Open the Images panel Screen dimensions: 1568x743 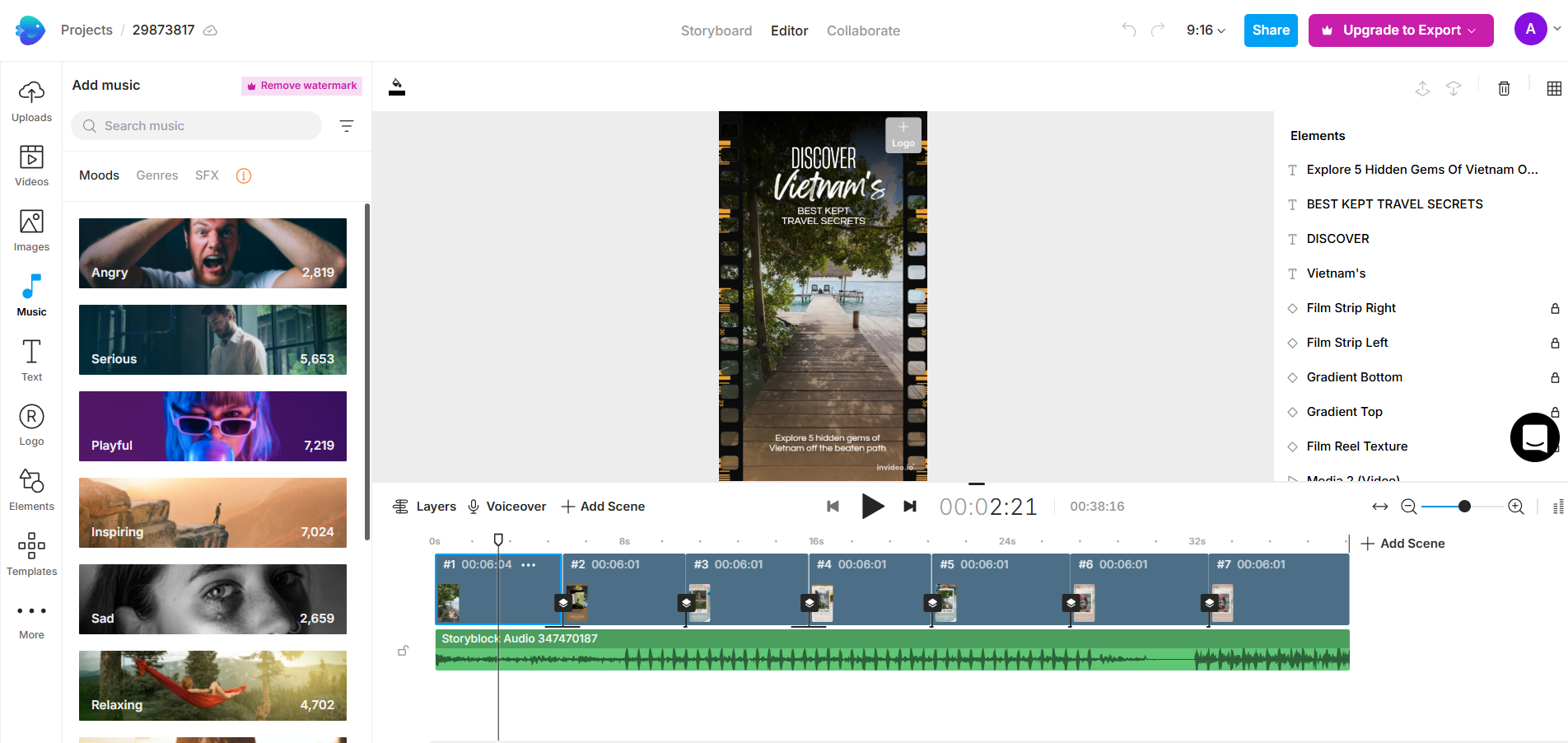pos(31,231)
